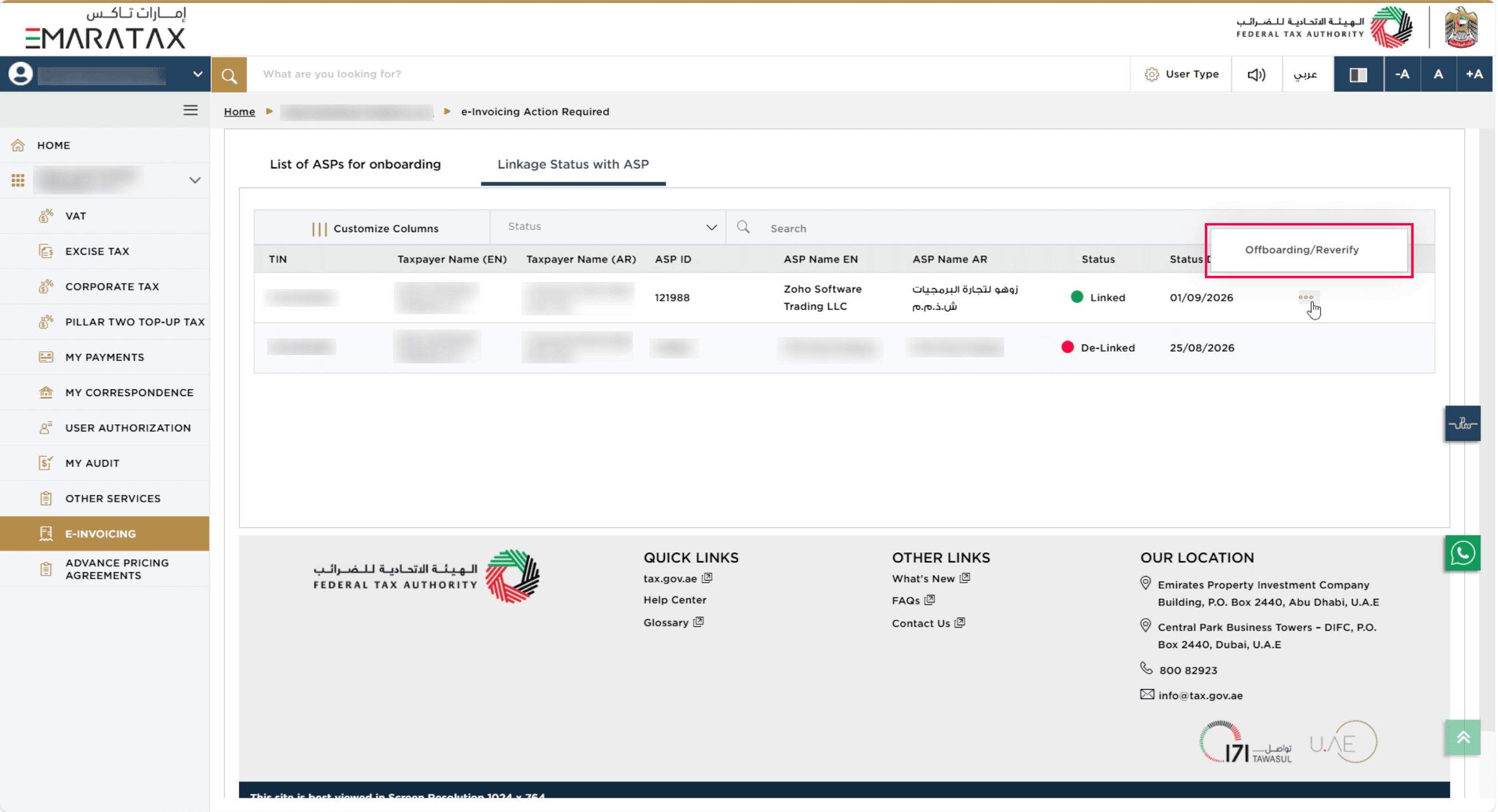
Task: Click the TIN column header
Action: pos(278,259)
